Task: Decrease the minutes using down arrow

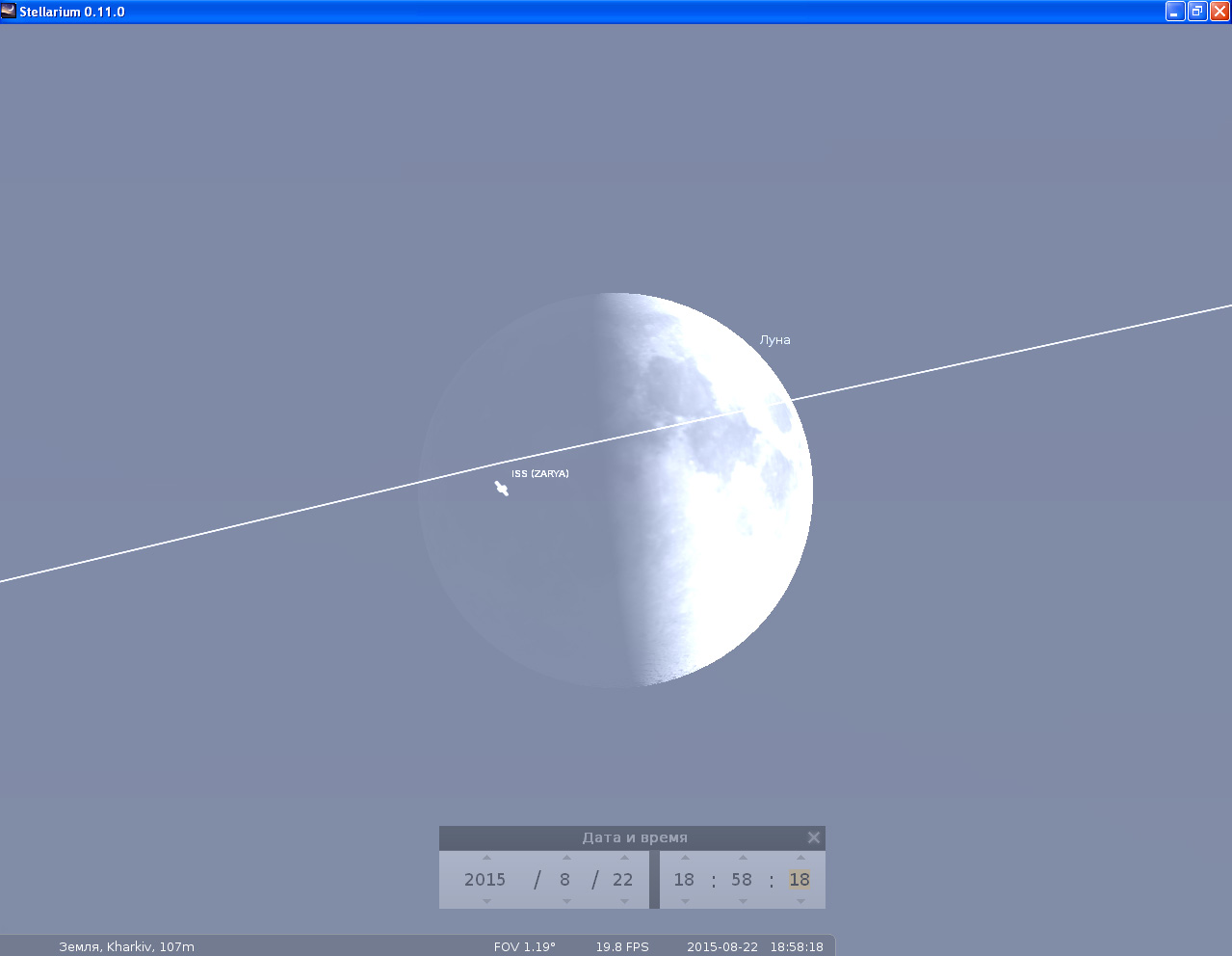Action: [743, 901]
